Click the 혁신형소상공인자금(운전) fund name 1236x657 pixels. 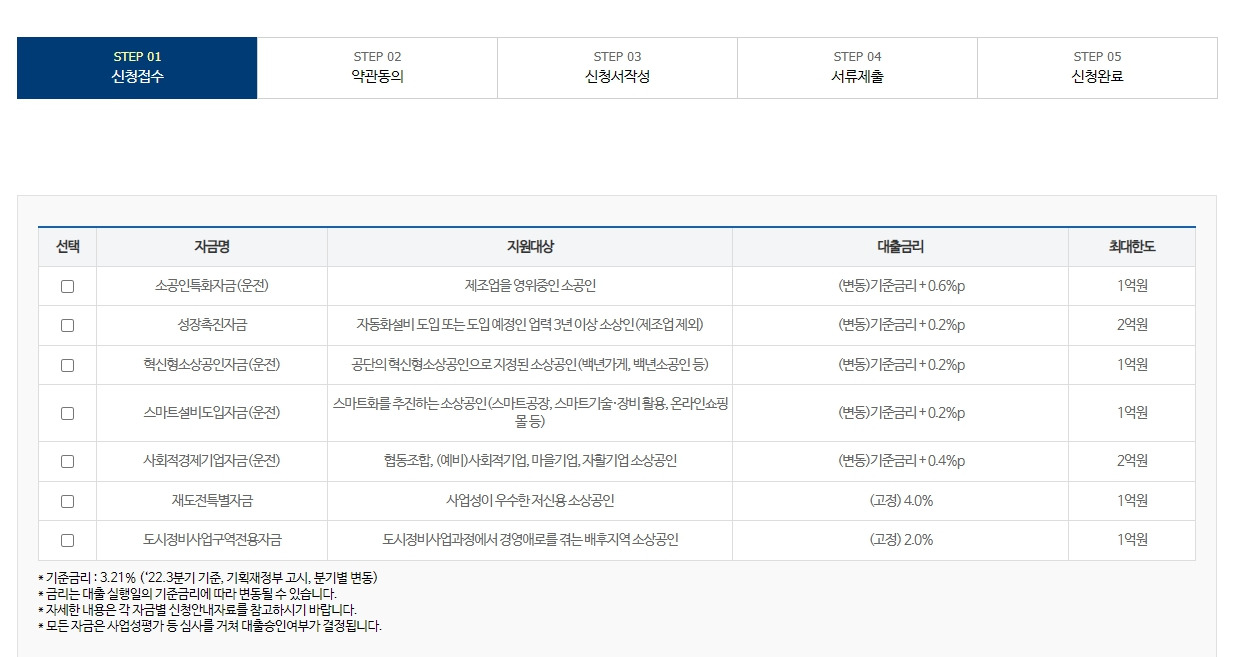pyautogui.click(x=212, y=365)
